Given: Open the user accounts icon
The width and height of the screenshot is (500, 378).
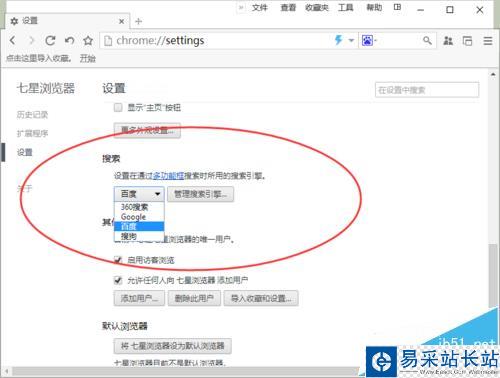Looking at the screenshot, I should click(x=448, y=41).
